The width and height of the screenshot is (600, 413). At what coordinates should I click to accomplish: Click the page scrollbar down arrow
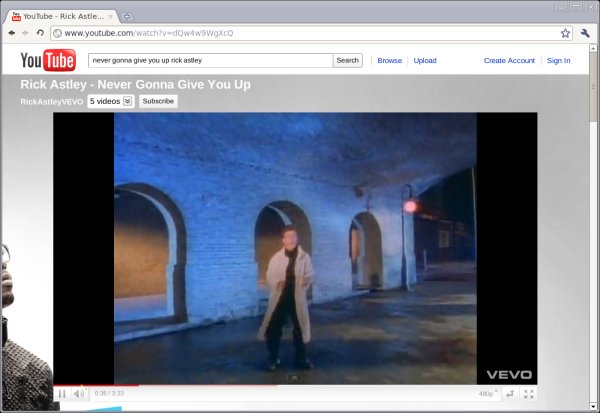click(593, 406)
